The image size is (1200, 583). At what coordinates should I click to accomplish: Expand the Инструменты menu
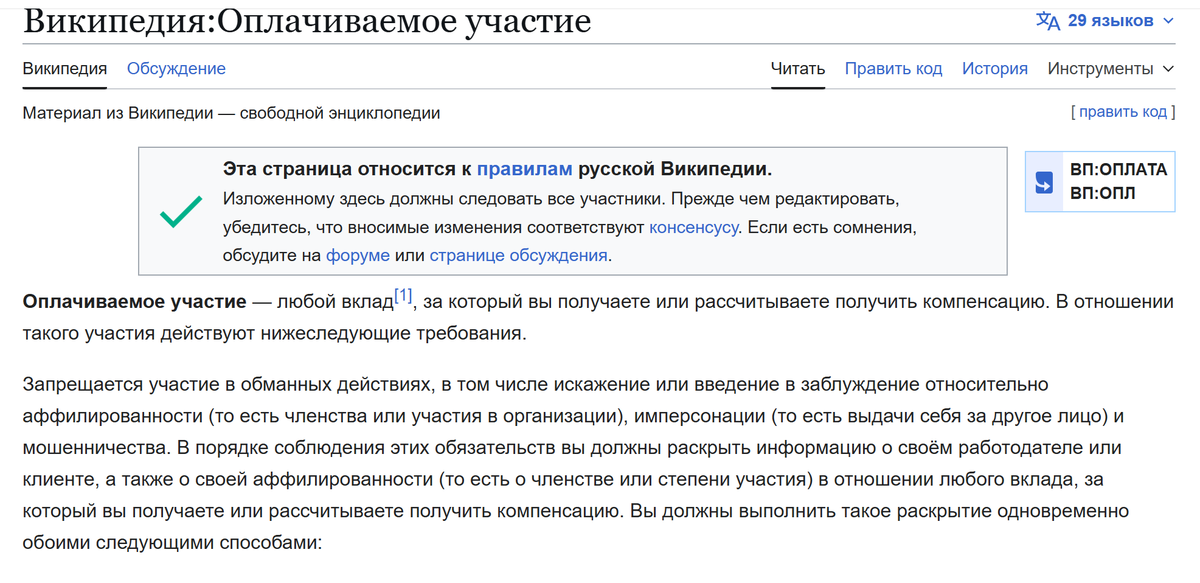pyautogui.click(x=1111, y=69)
